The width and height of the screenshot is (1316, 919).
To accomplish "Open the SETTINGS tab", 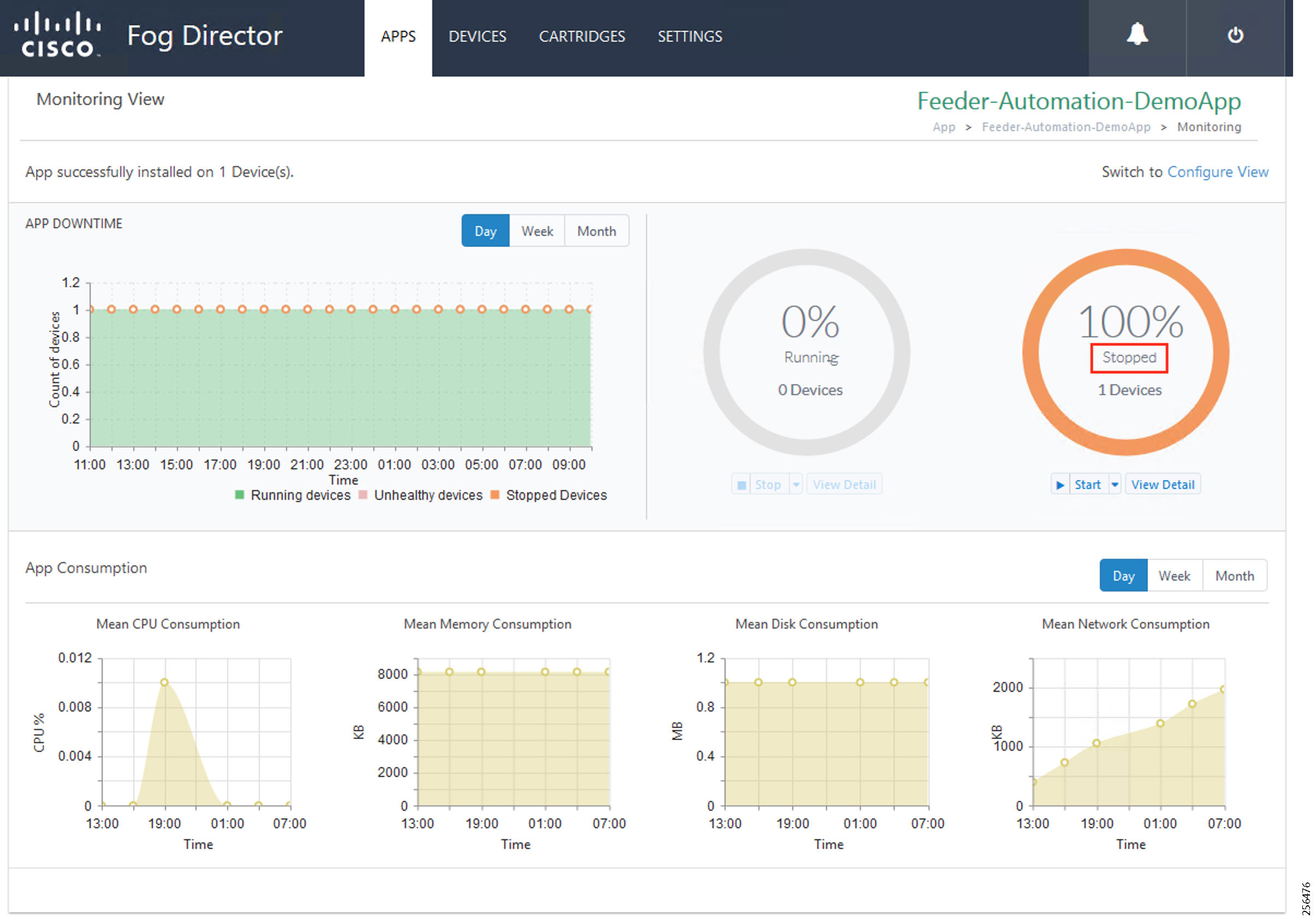I will [690, 37].
